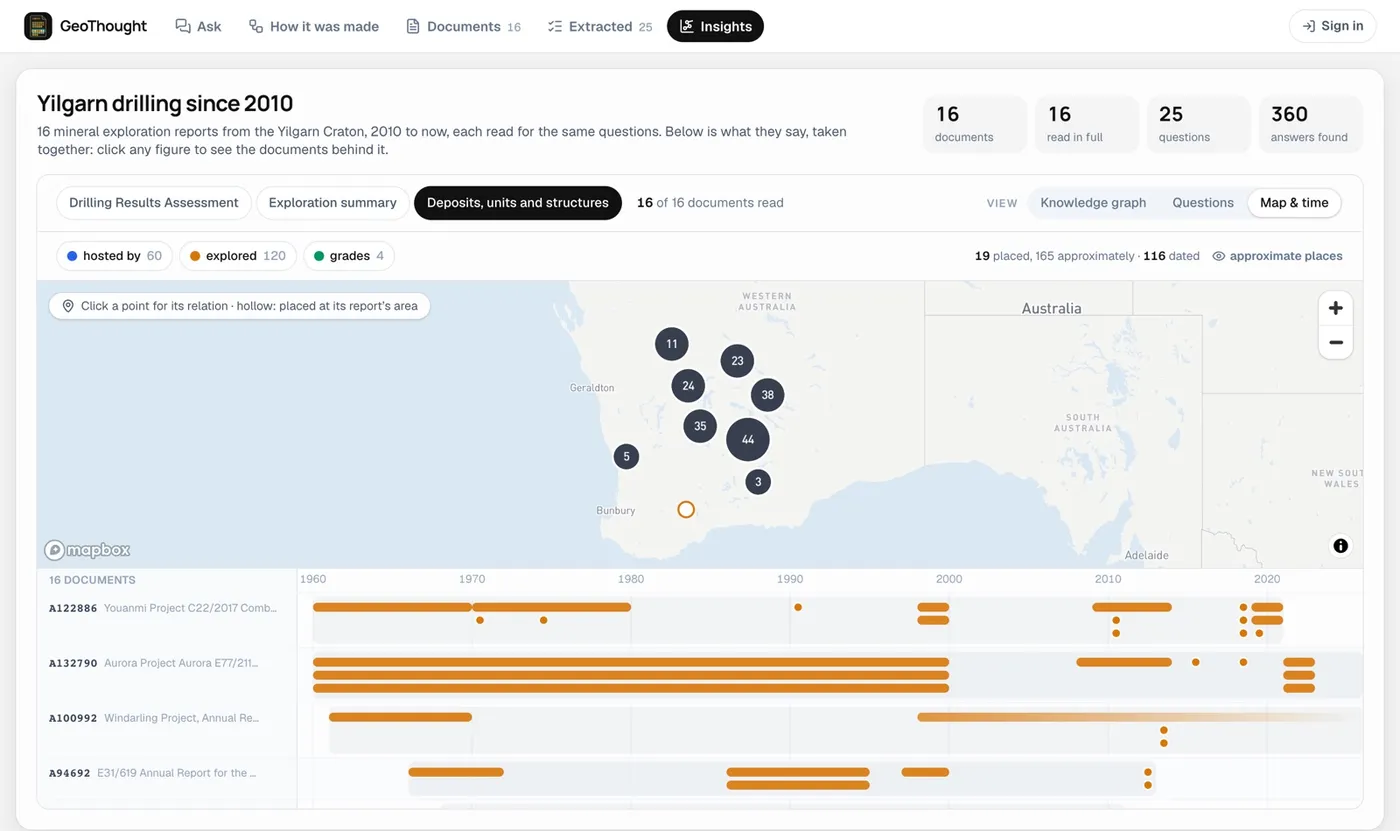The image size is (1400, 831).
Task: Click the map cluster labeled 23
Action: [737, 361]
